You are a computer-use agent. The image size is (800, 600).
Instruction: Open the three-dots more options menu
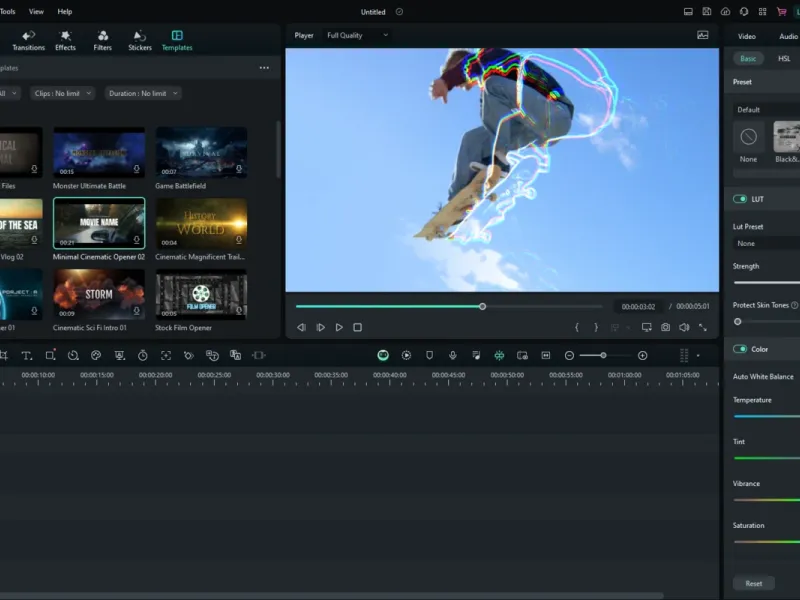(264, 68)
